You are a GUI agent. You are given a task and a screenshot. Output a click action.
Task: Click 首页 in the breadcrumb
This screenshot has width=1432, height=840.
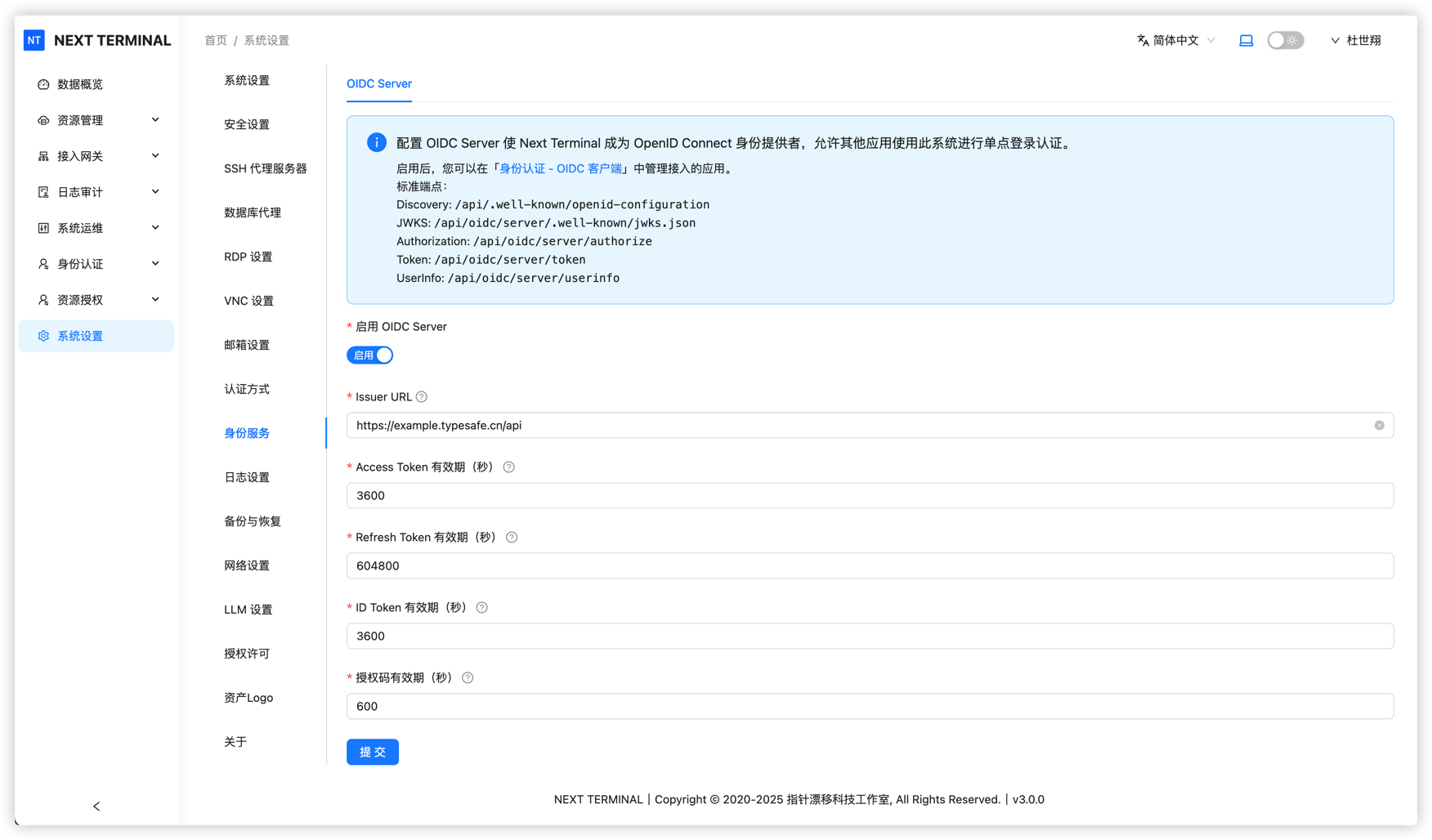click(215, 39)
